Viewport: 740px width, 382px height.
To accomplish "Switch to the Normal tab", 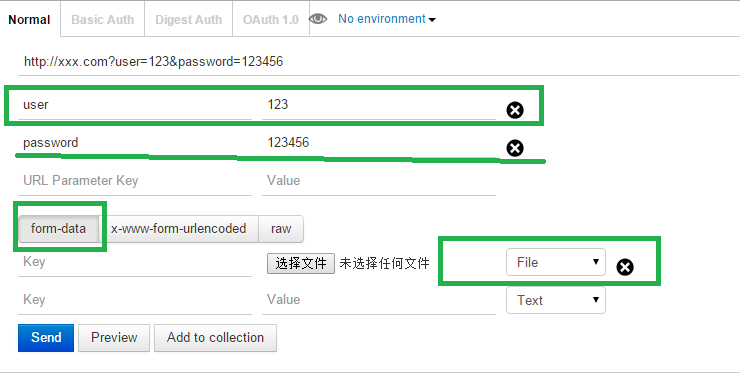I will coord(29,19).
